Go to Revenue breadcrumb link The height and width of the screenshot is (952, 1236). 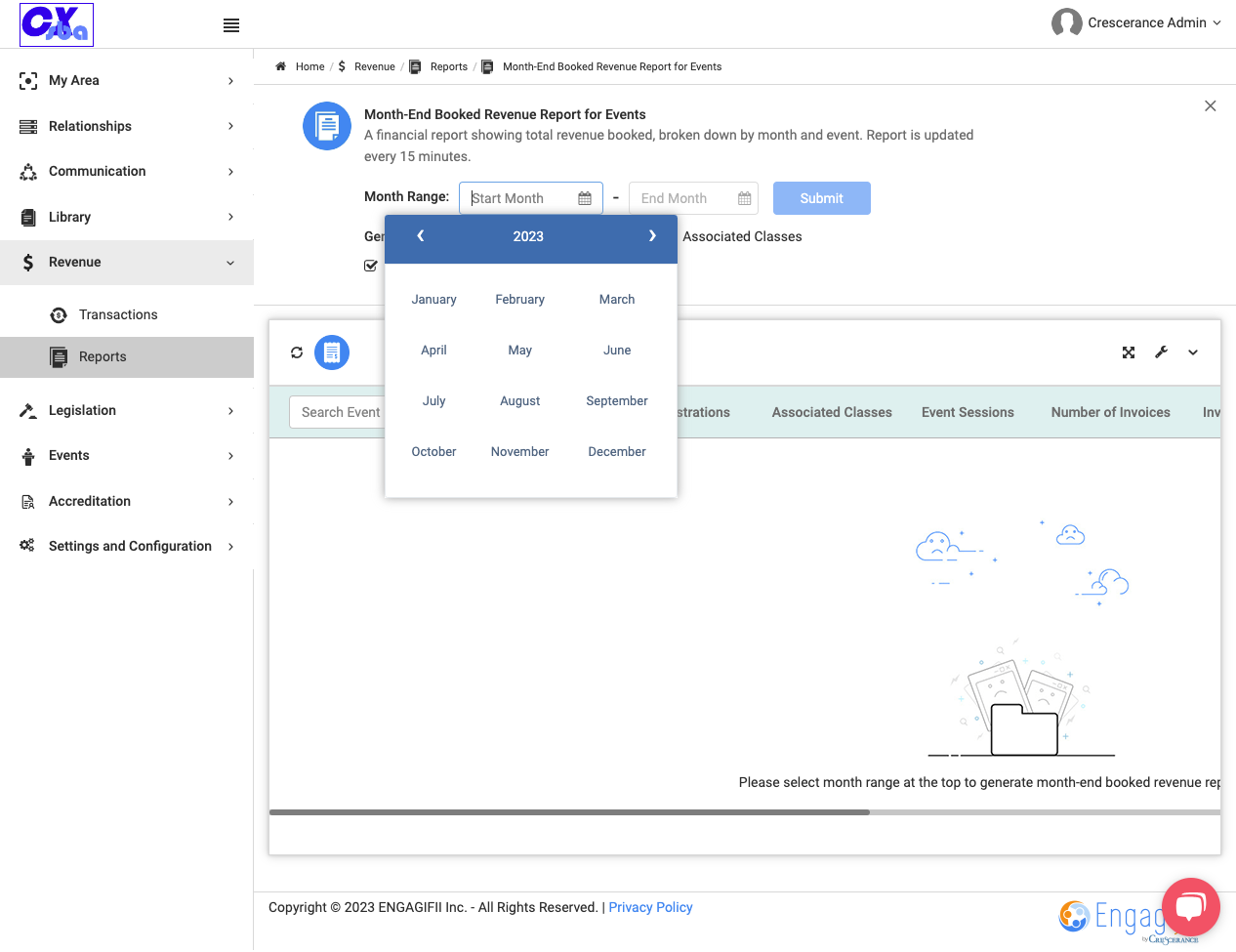pyautogui.click(x=374, y=67)
